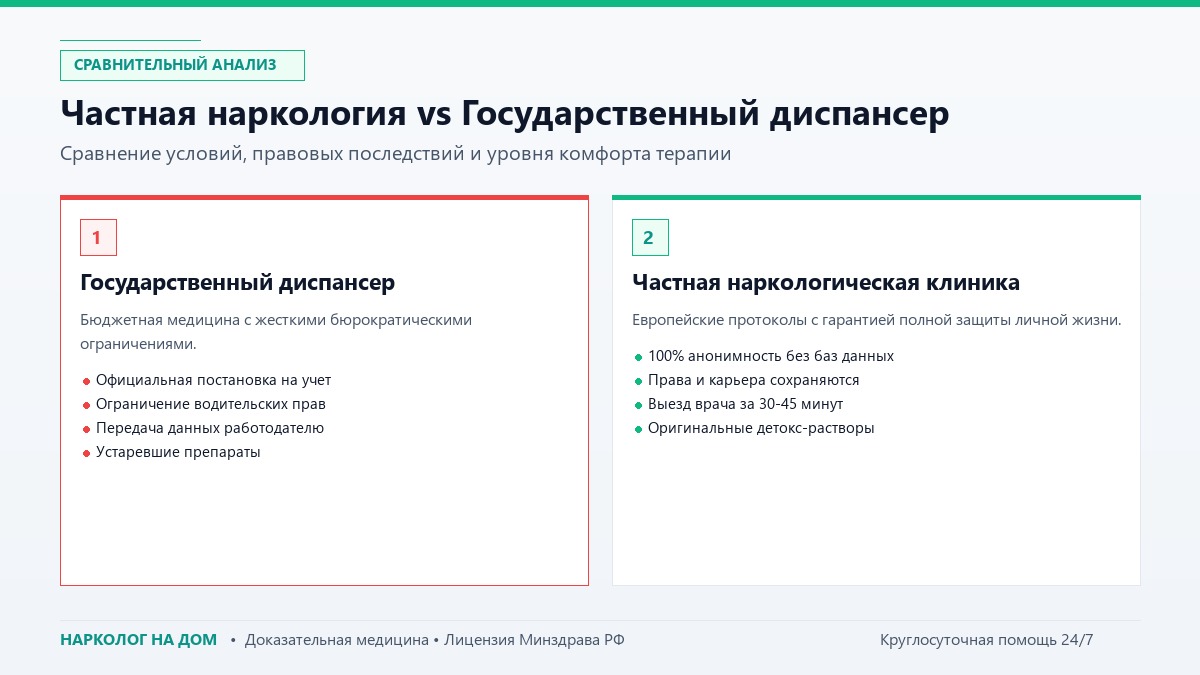Click bullet 'Оригинальные детокс-растворы'

click(761, 428)
